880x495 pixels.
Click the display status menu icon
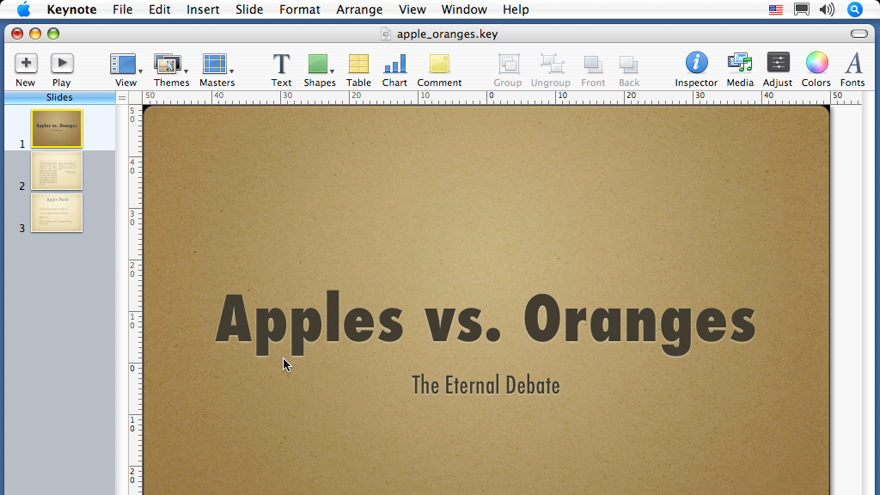pos(801,10)
